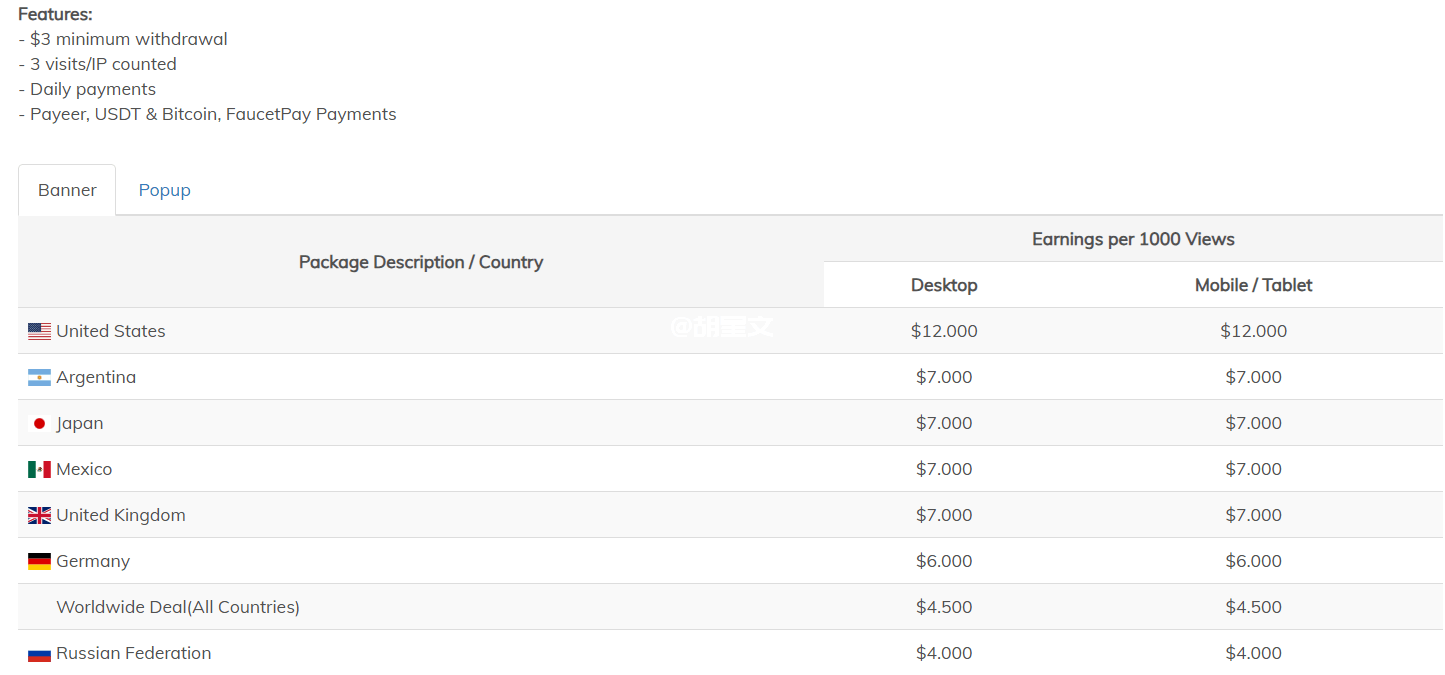
Task: Select the Banner tab
Action: click(67, 190)
